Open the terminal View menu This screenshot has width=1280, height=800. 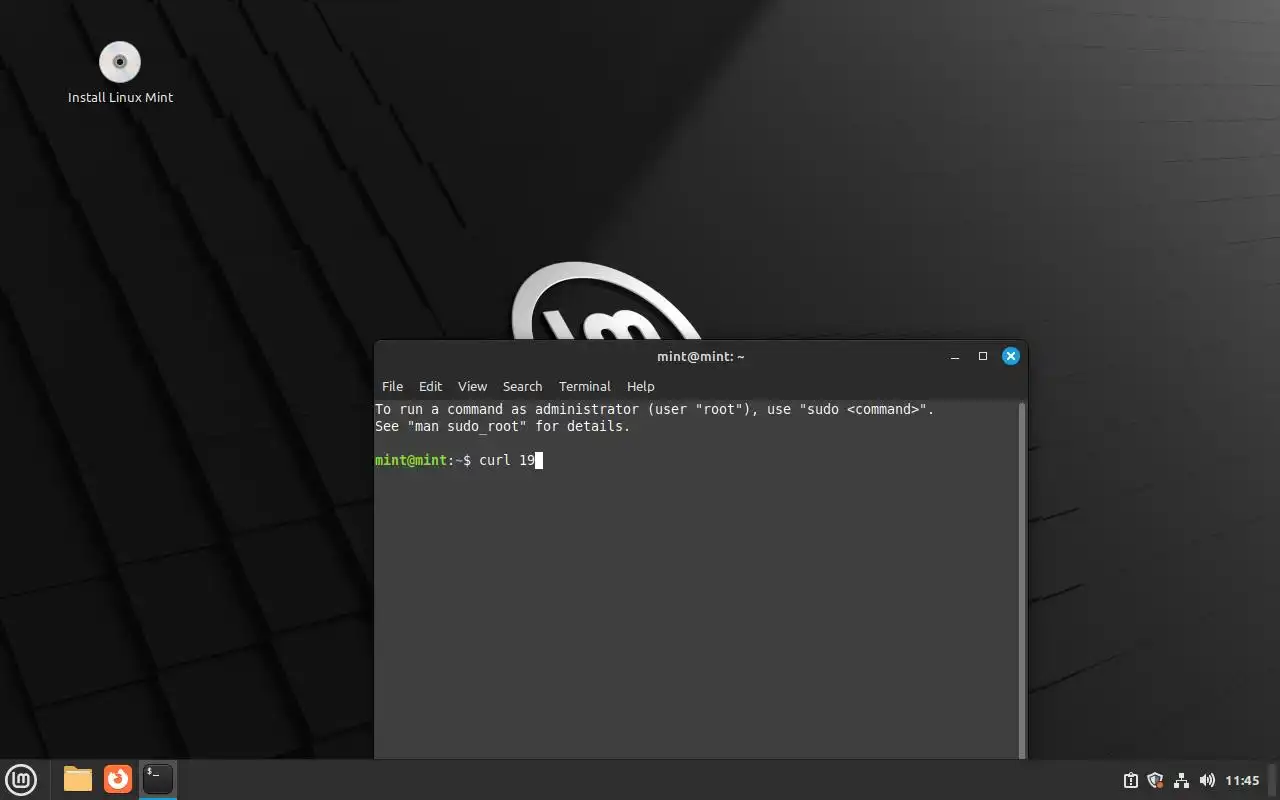472,386
